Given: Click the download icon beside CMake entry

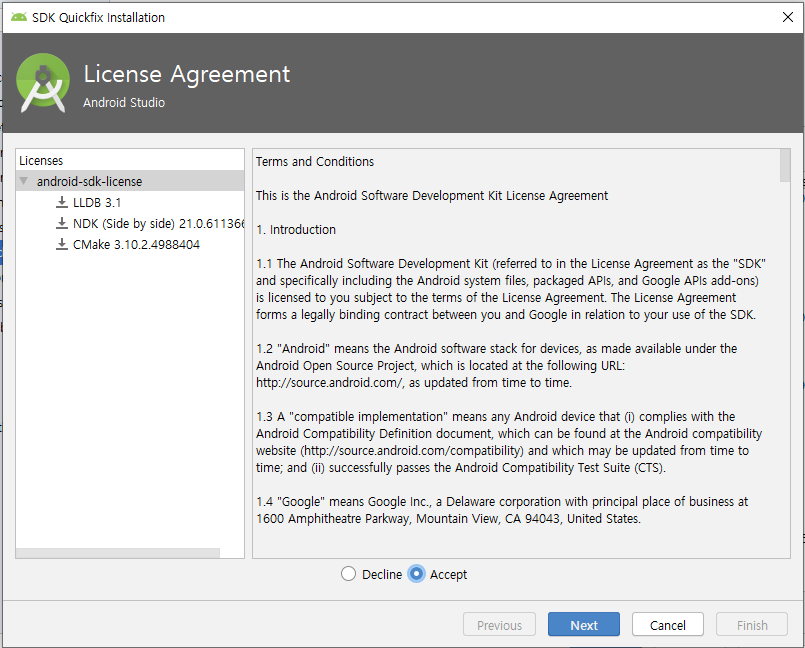Looking at the screenshot, I should tap(62, 245).
